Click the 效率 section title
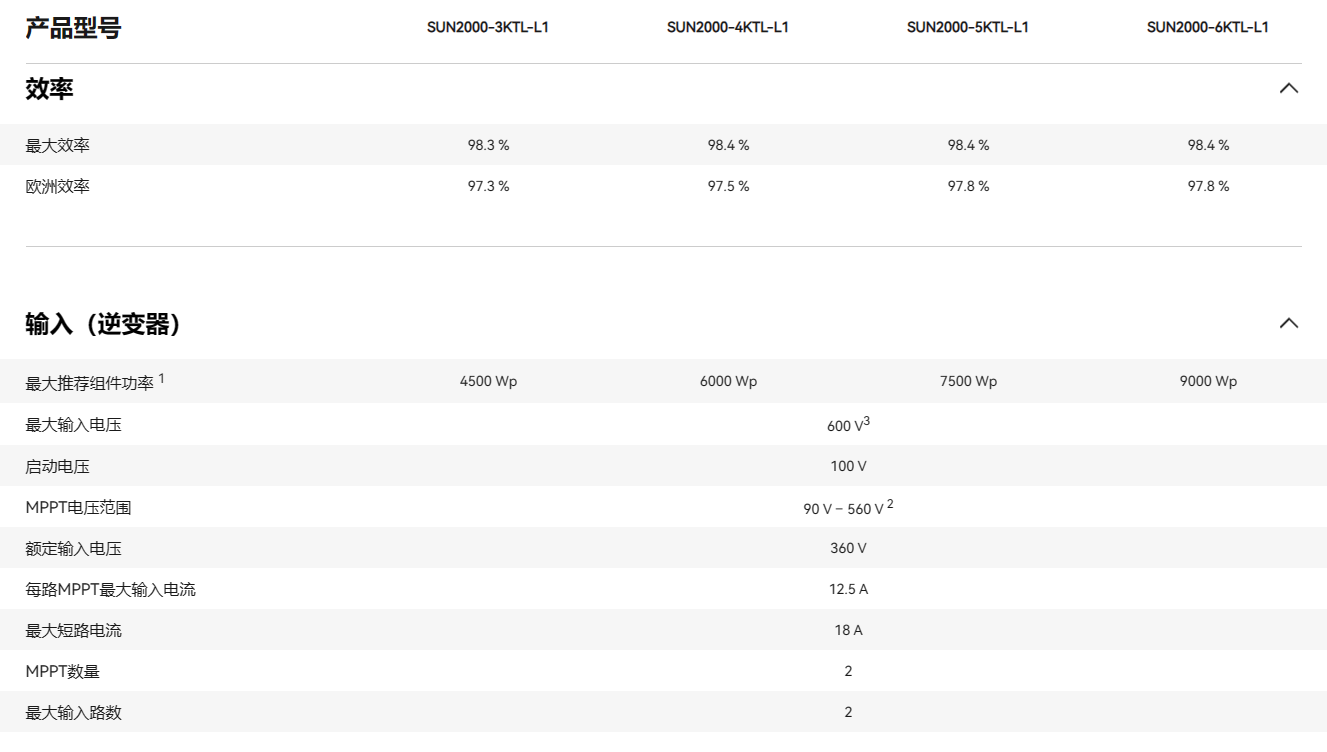 point(49,89)
